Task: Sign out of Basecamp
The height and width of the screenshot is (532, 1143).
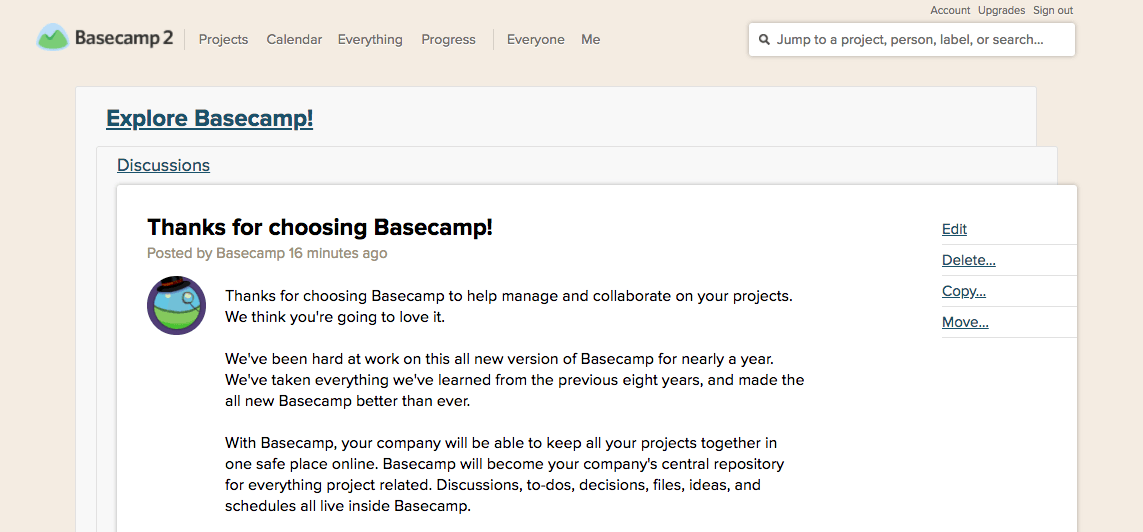Action: coord(1053,10)
